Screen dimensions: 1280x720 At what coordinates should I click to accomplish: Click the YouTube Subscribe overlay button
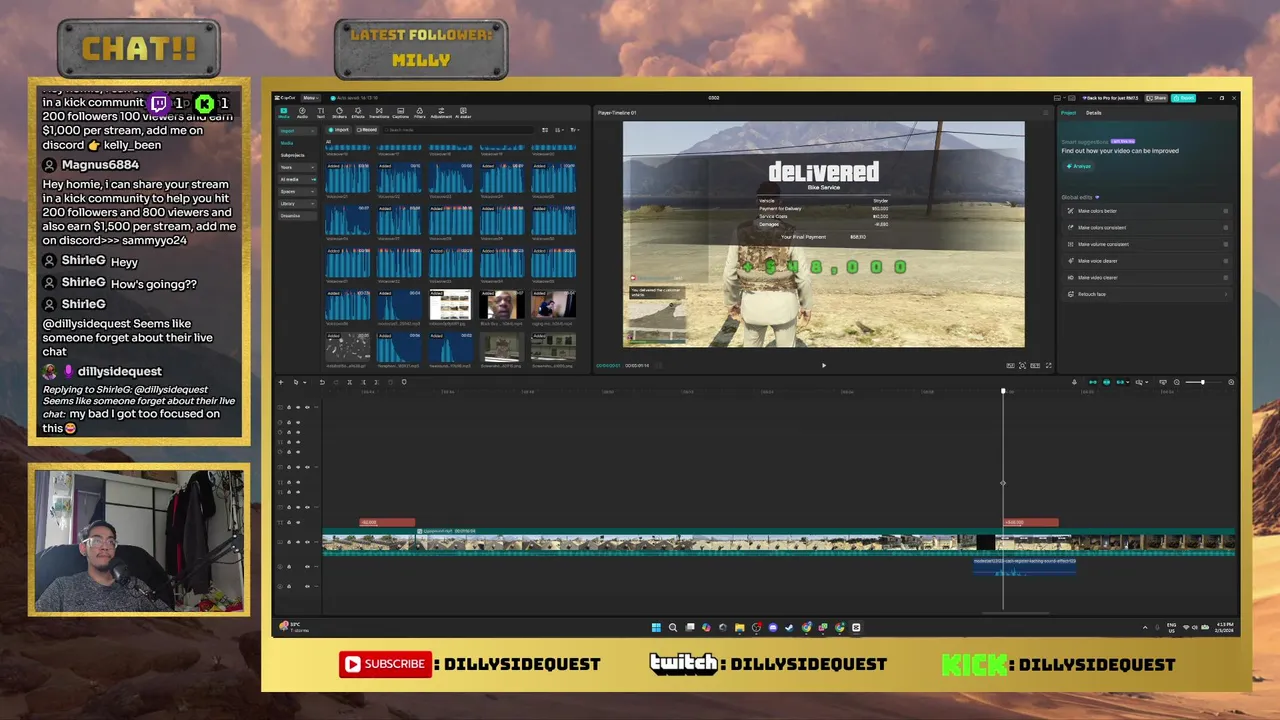385,664
